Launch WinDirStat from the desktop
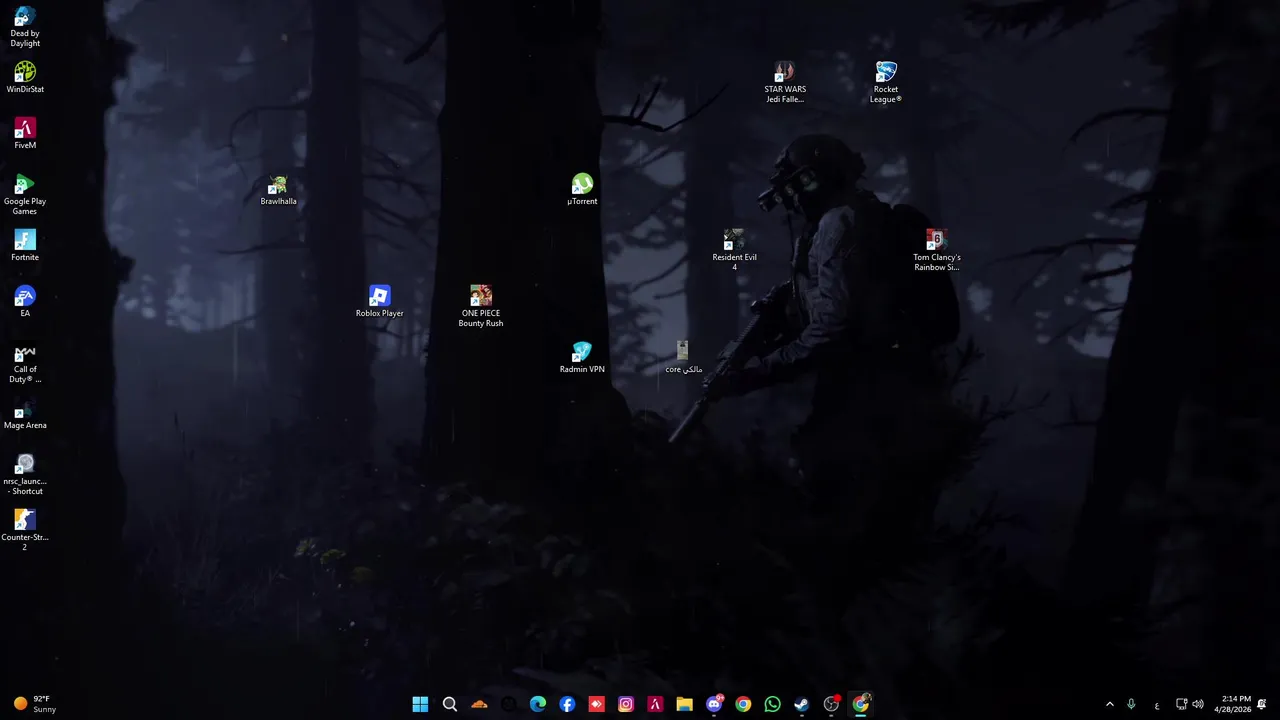 coord(25,78)
